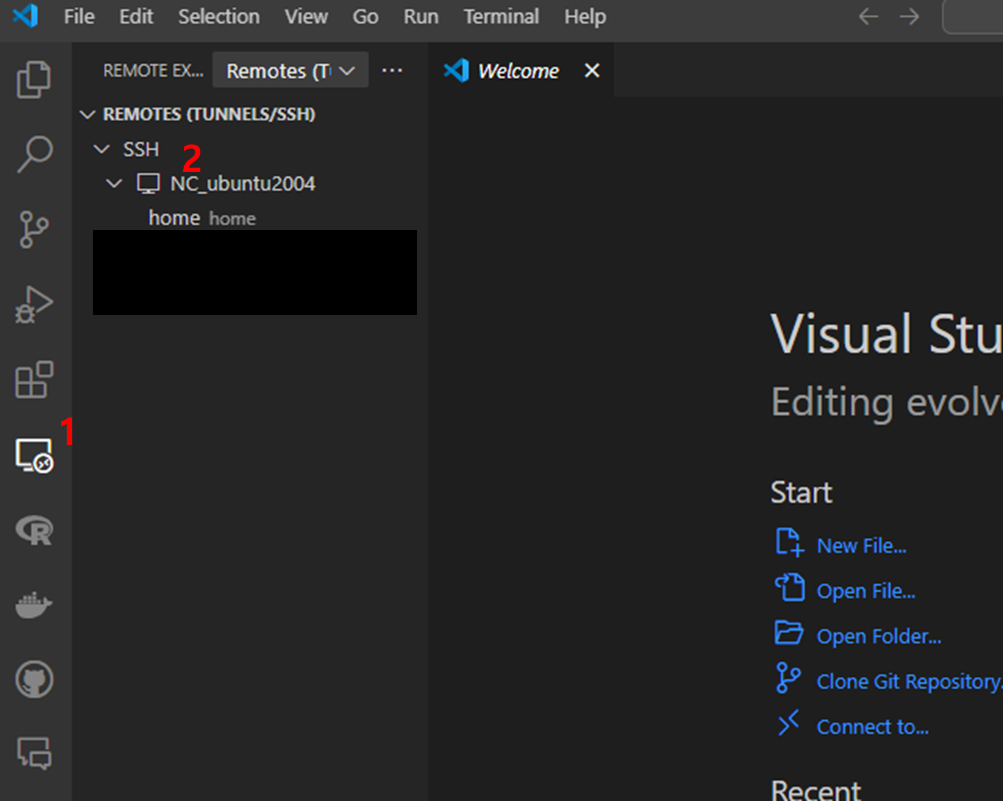Close the Welcome tab

592,70
